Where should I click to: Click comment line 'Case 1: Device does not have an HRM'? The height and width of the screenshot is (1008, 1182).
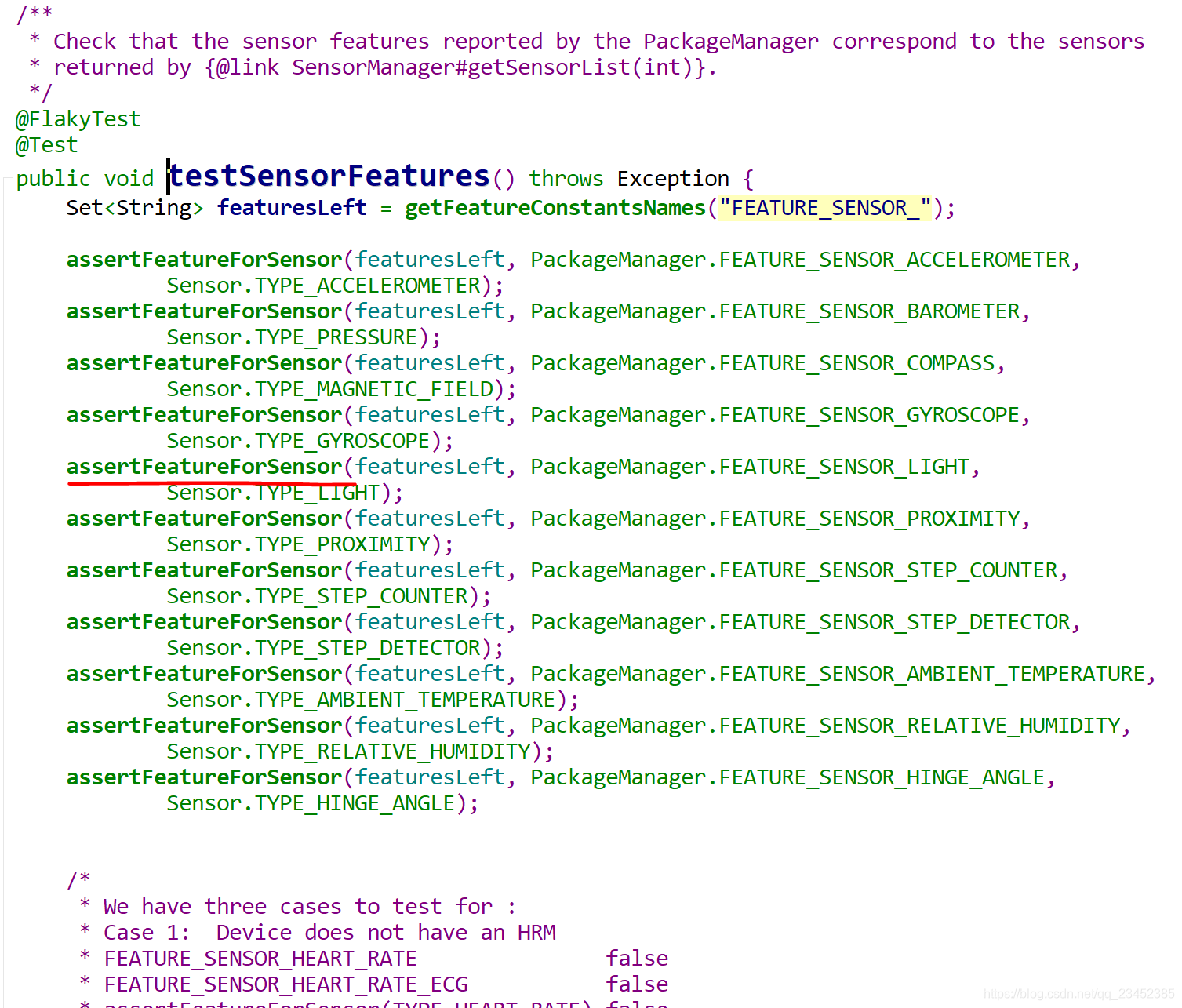(329, 933)
